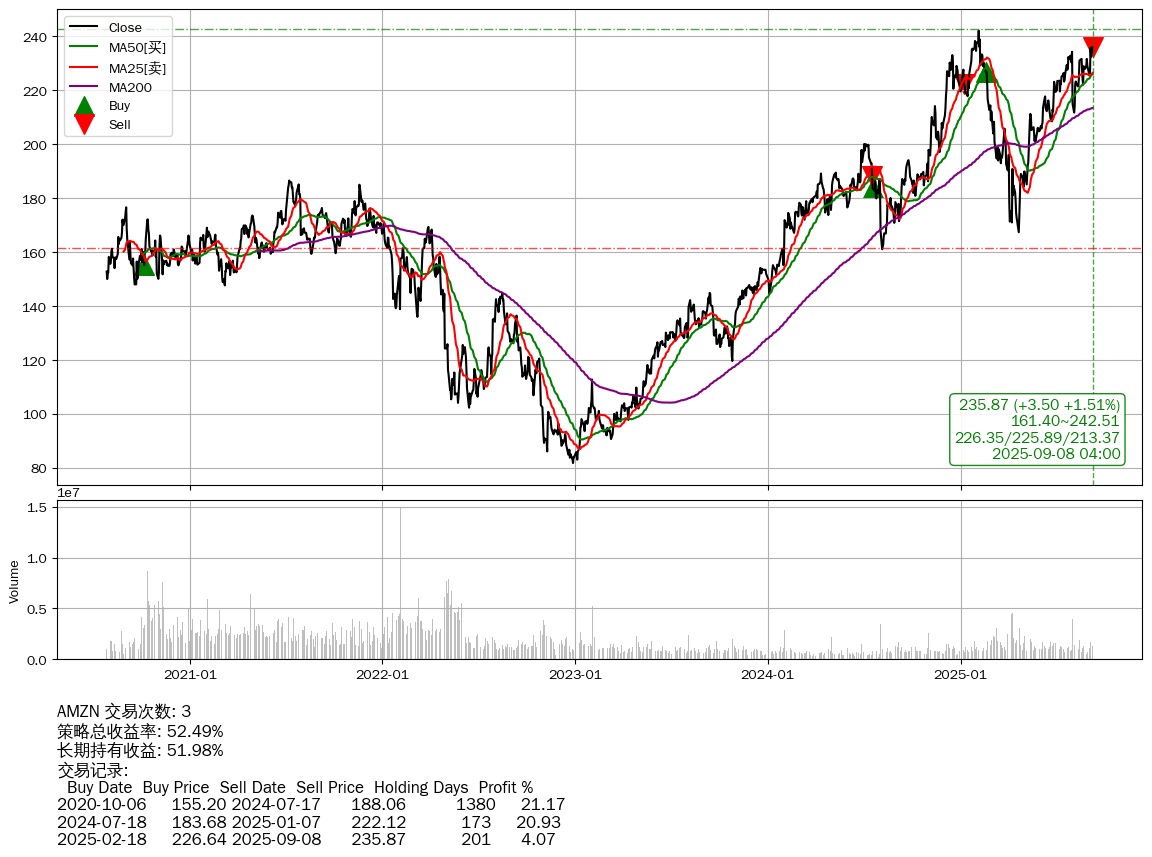The image size is (1152, 857).
Task: Click the AMZN 交易次数 summary line
Action: (x=124, y=711)
